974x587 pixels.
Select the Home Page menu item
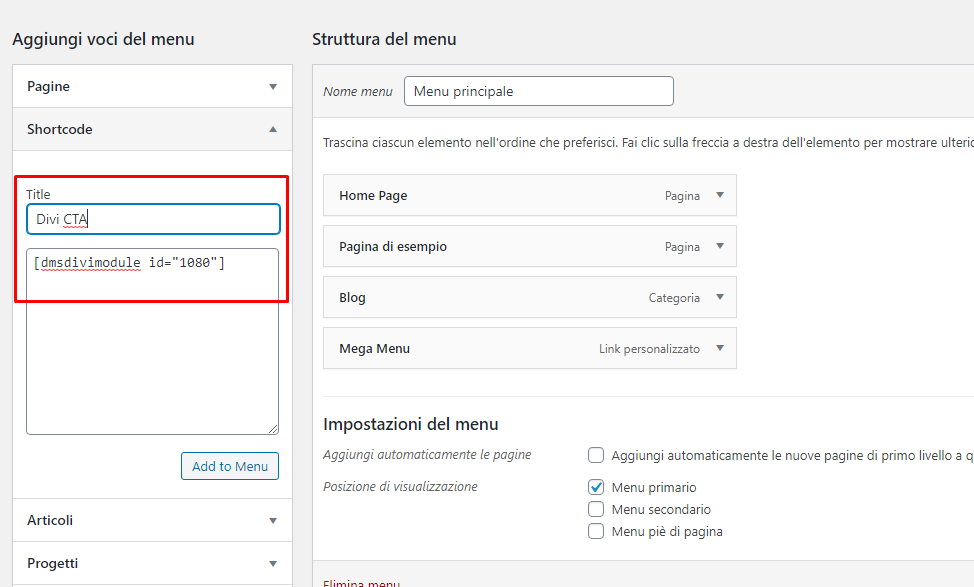point(530,195)
